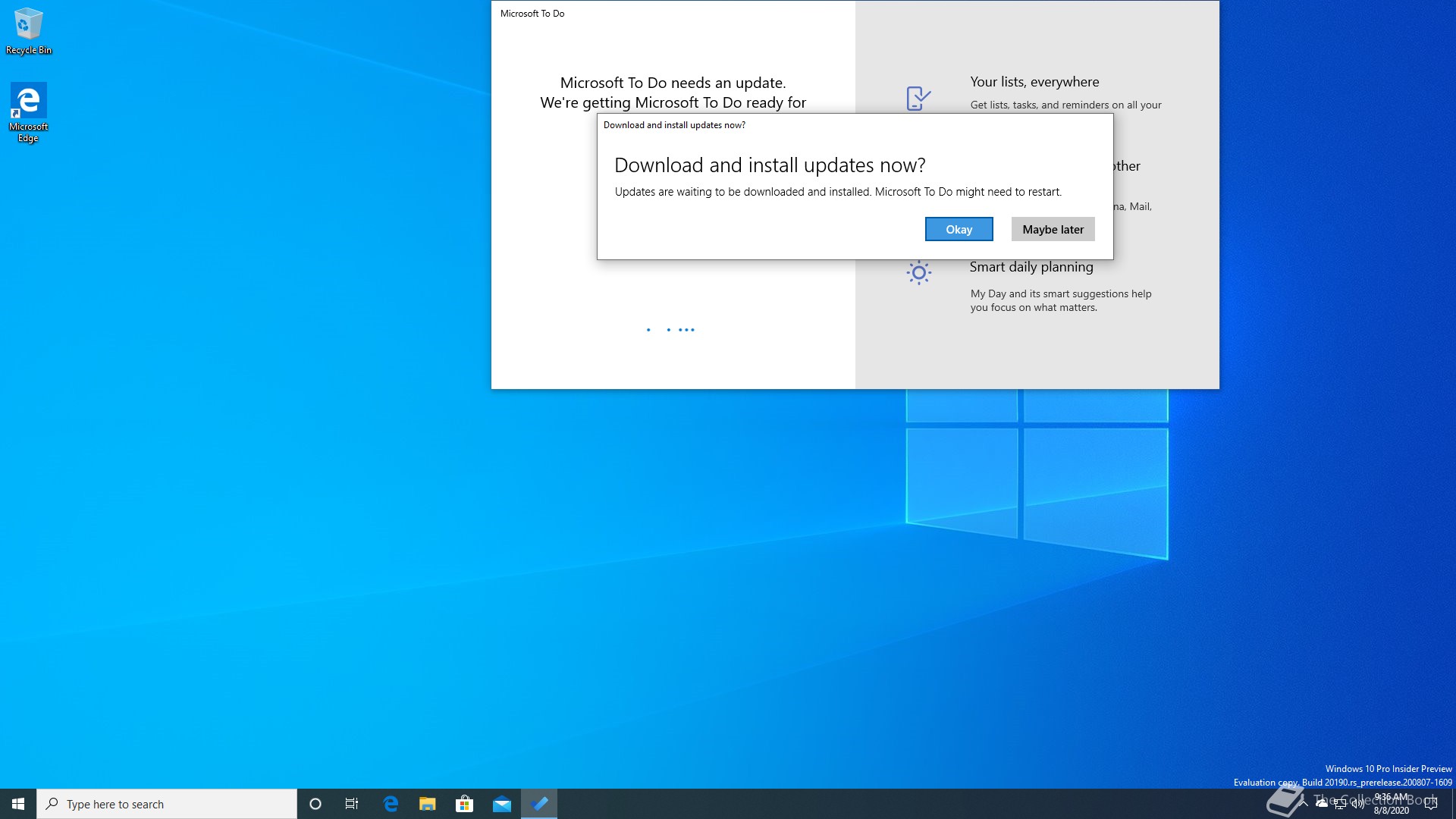Open the clock showing 9:36 AM
1456x819 pixels.
pyautogui.click(x=1392, y=804)
